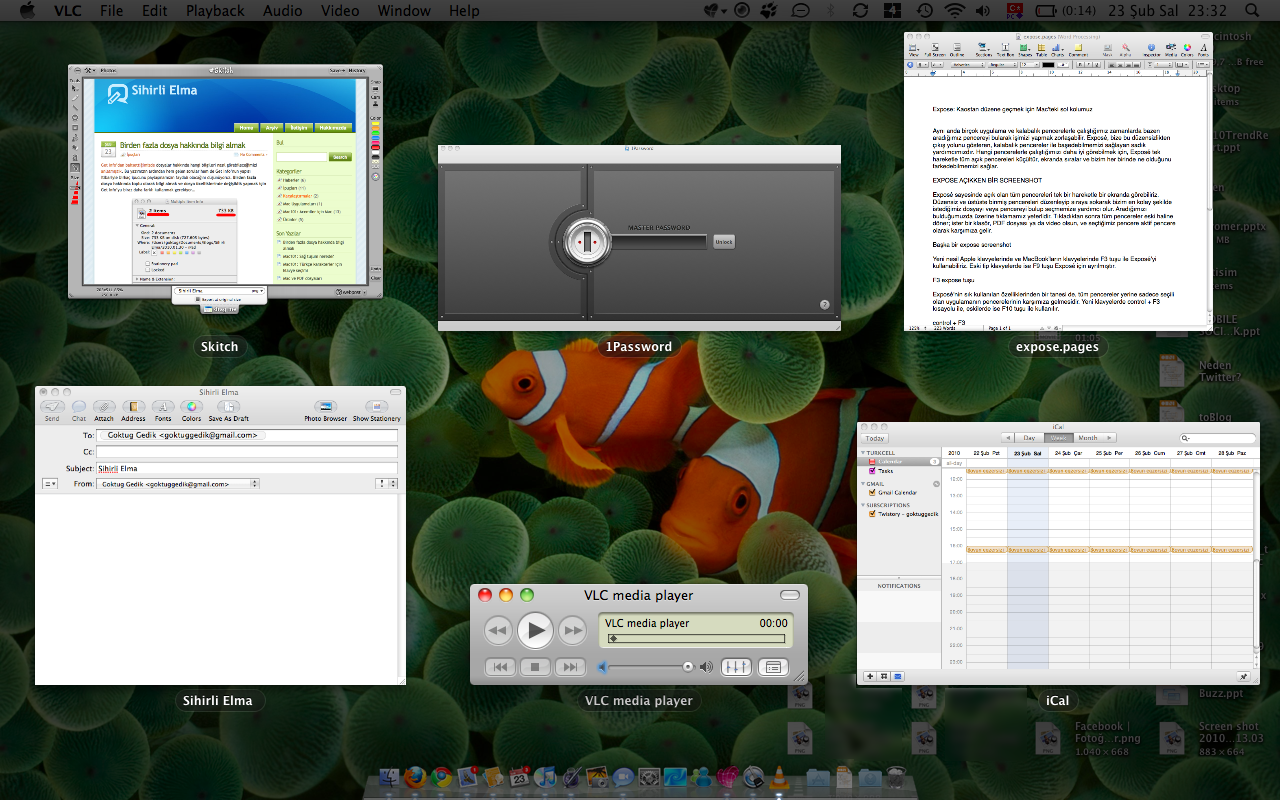Open the VLC equalizer panel
This screenshot has height=800, width=1280.
pos(736,667)
